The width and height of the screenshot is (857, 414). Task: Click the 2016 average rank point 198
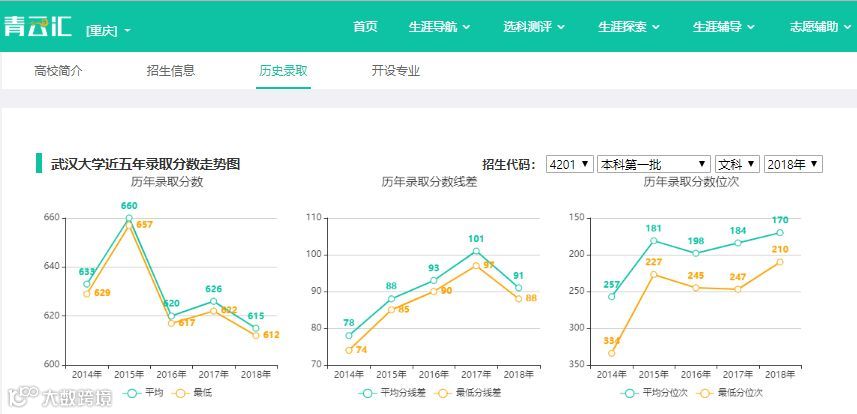(x=696, y=253)
